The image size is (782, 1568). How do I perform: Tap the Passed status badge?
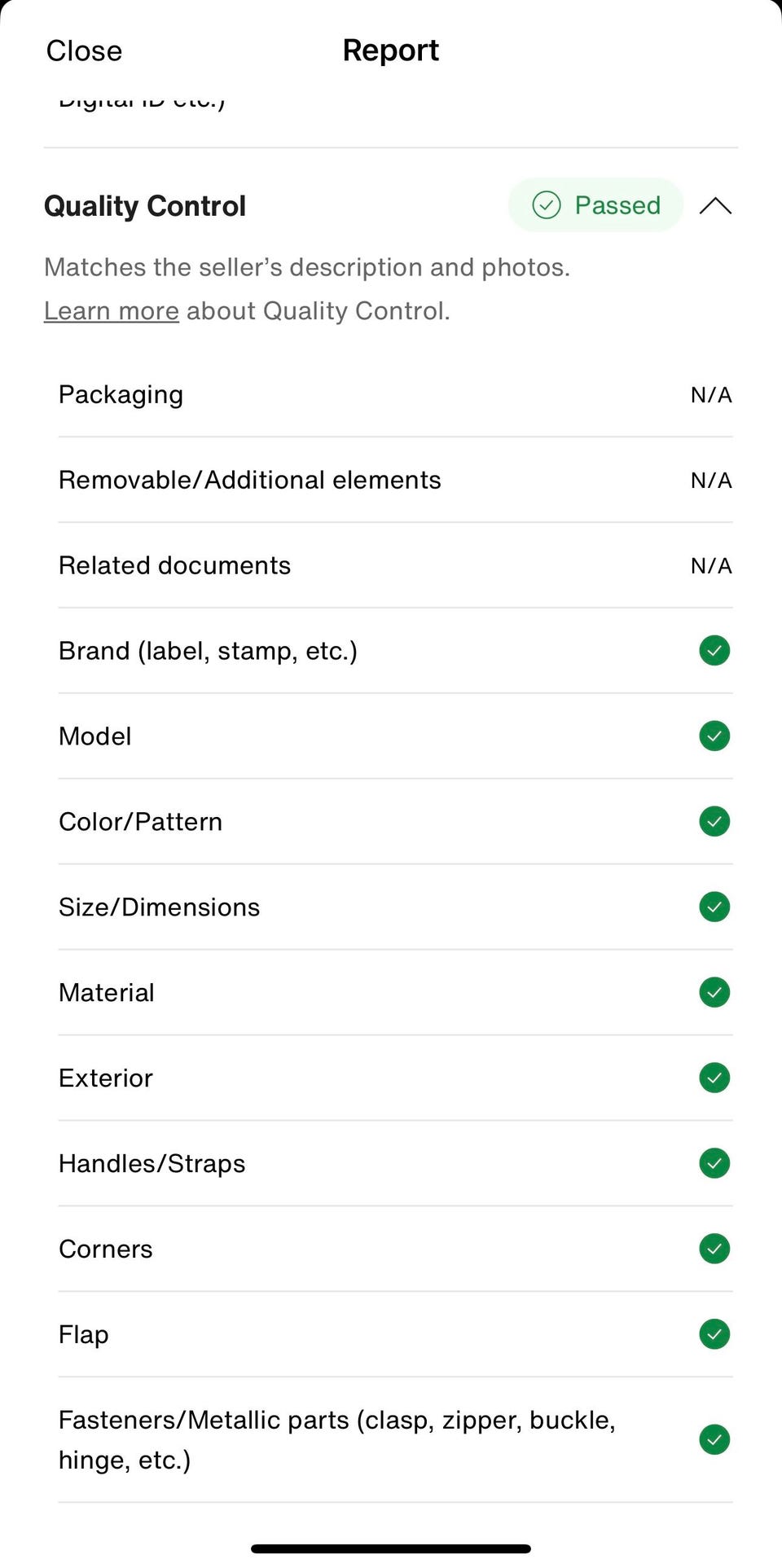(595, 205)
